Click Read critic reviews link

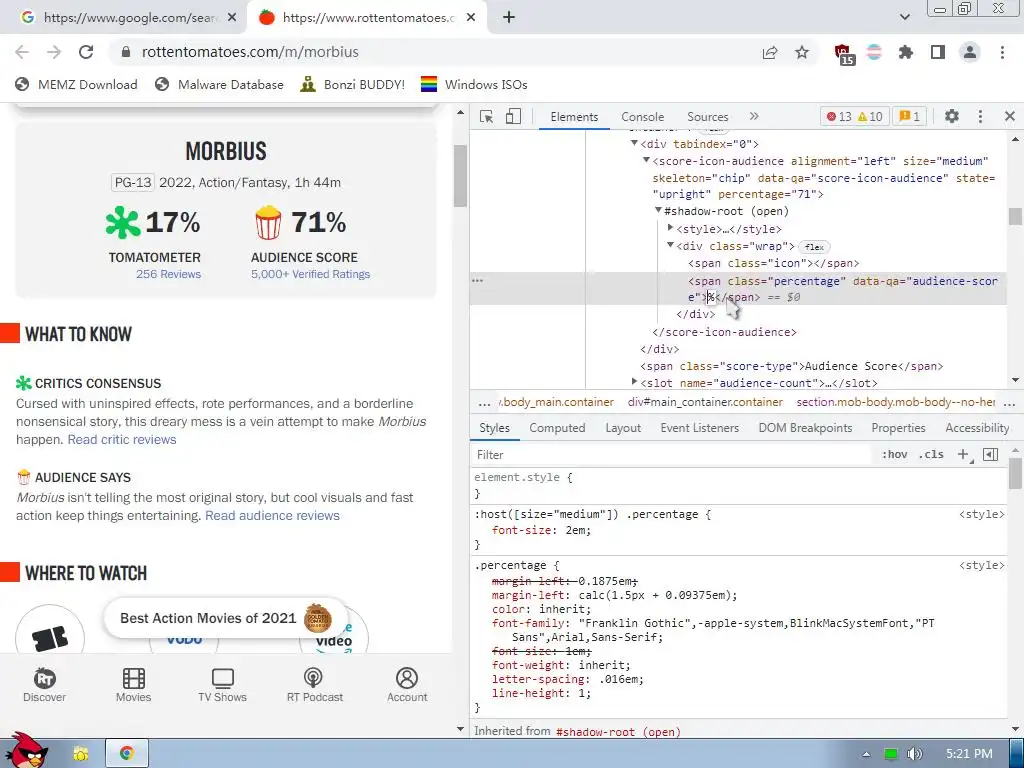(x=122, y=440)
